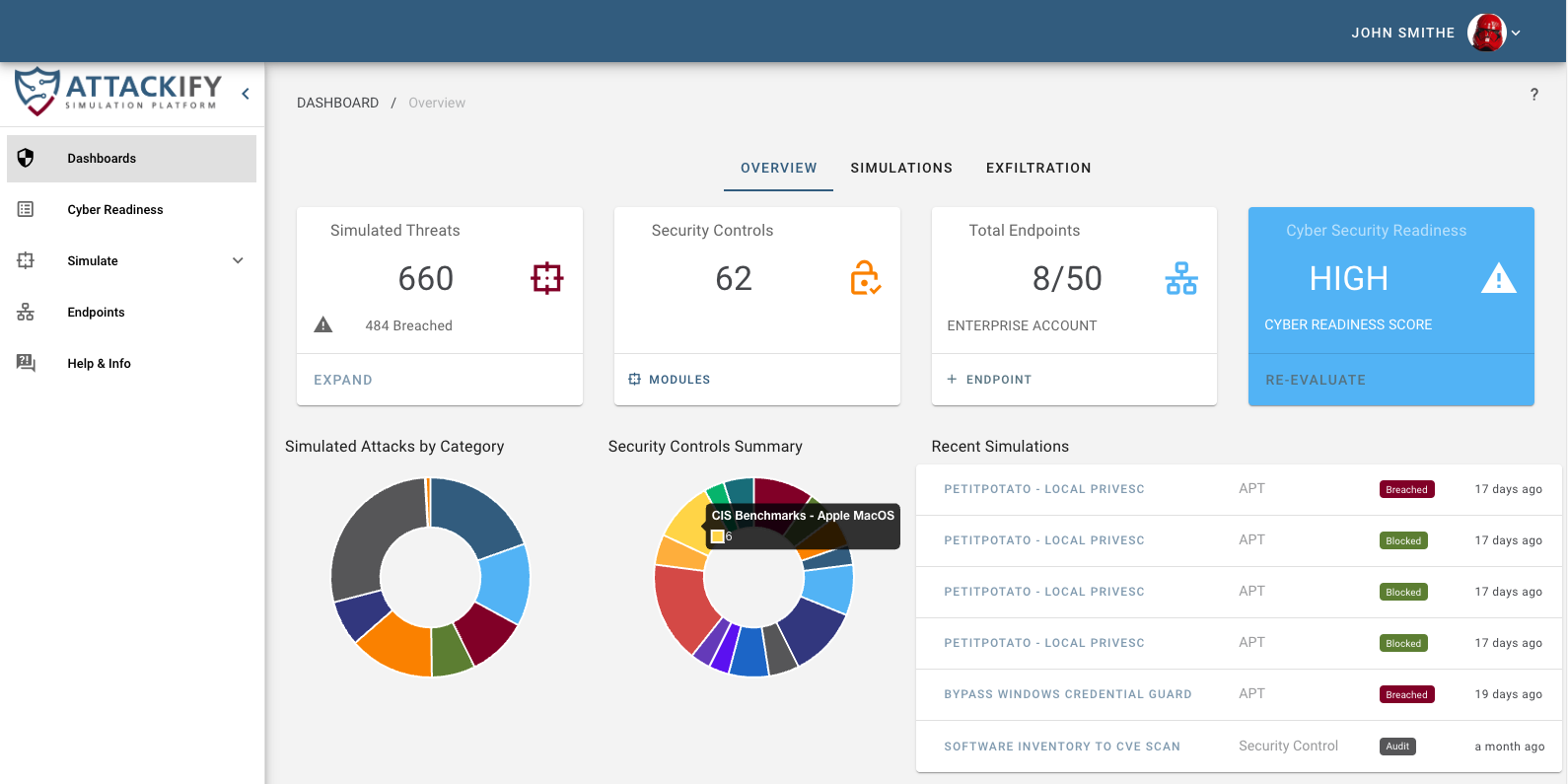
Task: Click the John Smithe avatar picture
Action: click(x=1486, y=33)
